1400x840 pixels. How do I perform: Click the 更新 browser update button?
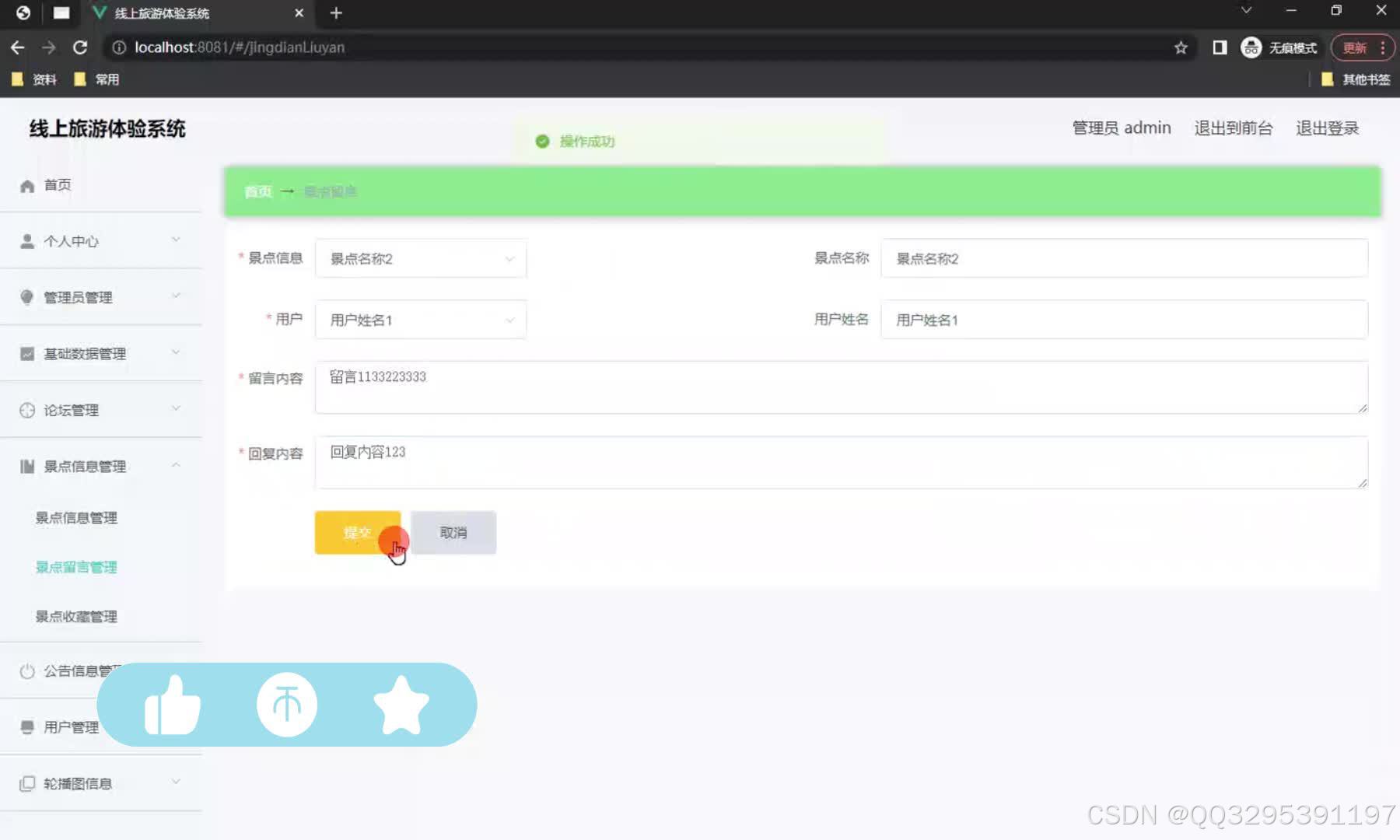click(x=1363, y=47)
